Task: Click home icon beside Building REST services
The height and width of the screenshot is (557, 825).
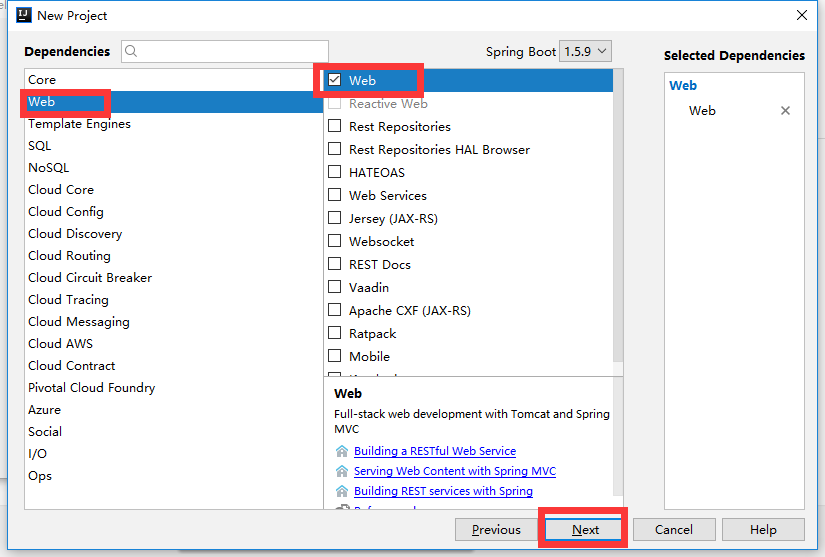Action: tap(342, 491)
